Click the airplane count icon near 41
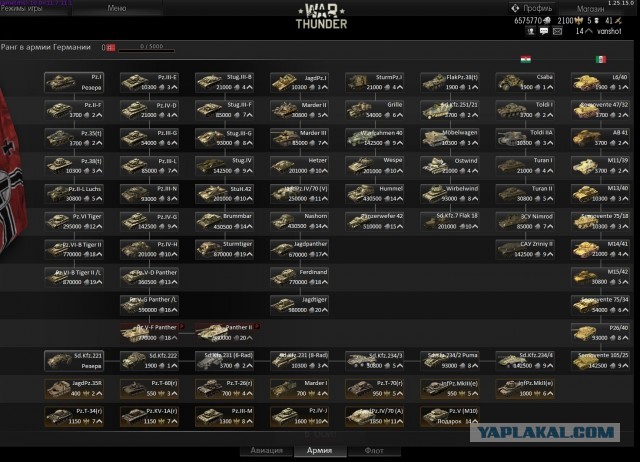The width and height of the screenshot is (640, 462). click(618, 20)
